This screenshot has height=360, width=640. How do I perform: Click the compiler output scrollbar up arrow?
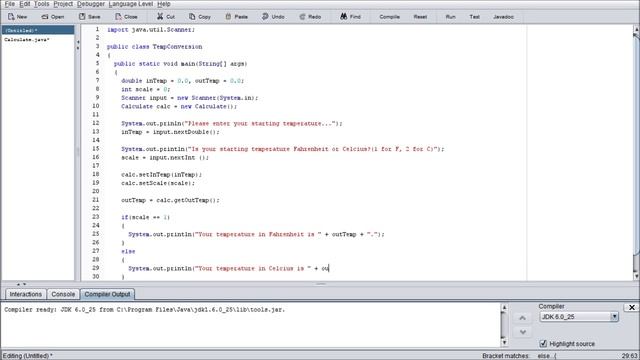pyautogui.click(x=504, y=307)
